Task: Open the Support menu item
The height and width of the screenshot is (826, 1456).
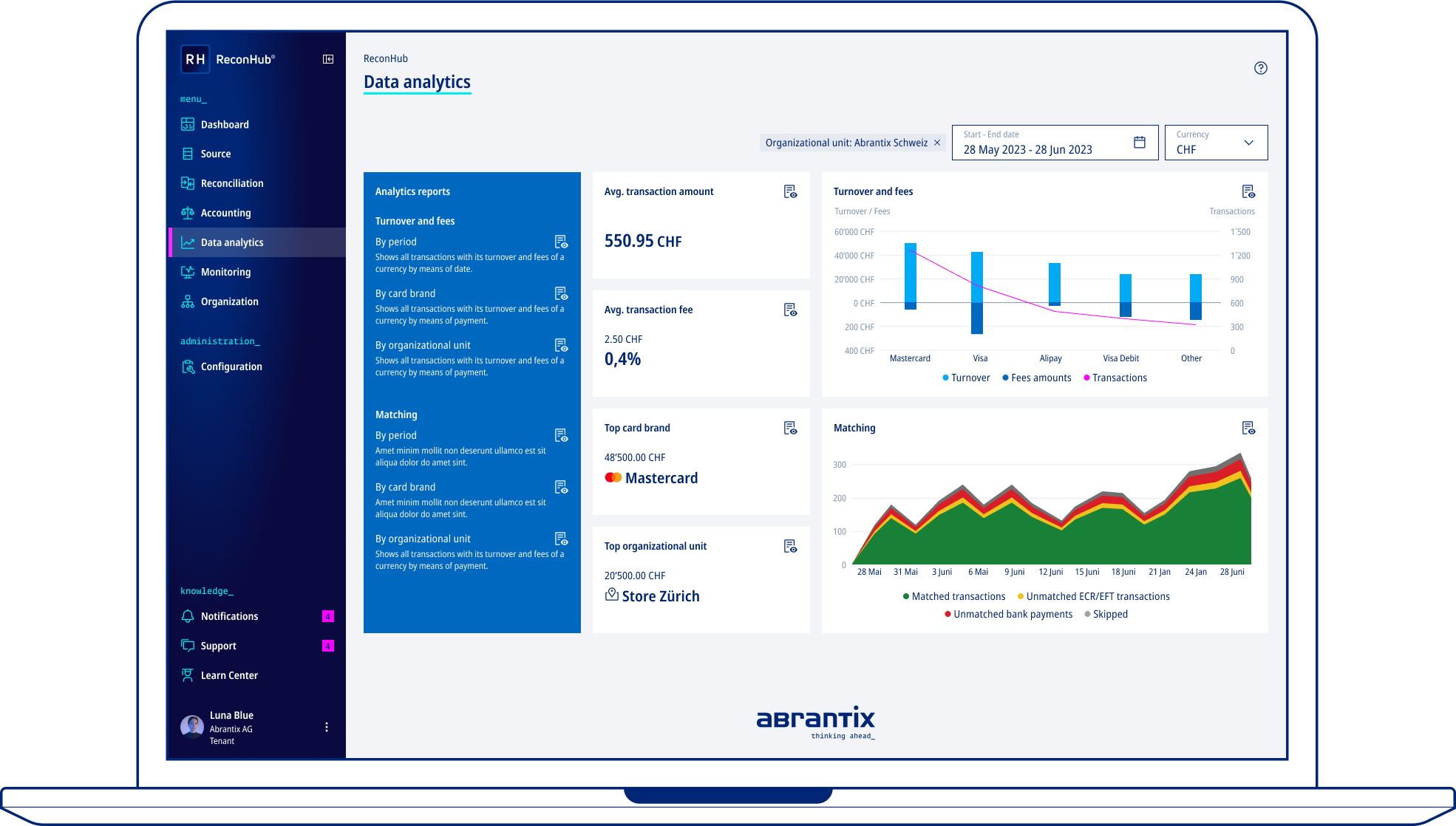Action: 256,646
